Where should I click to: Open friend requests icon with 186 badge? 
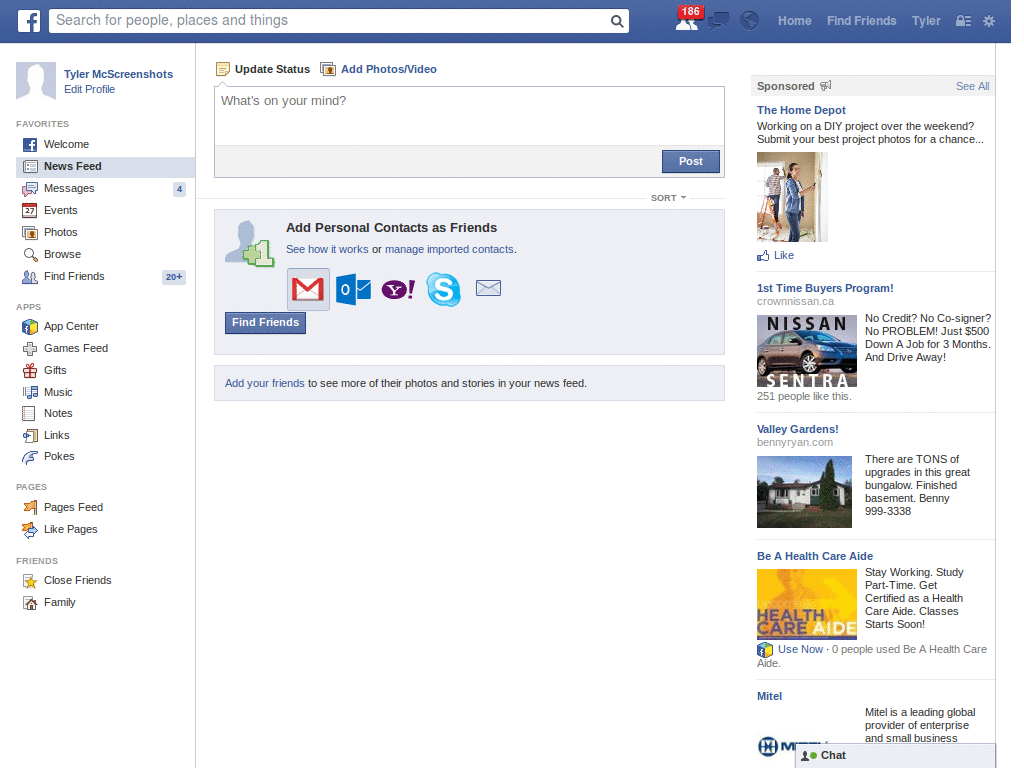coord(688,20)
